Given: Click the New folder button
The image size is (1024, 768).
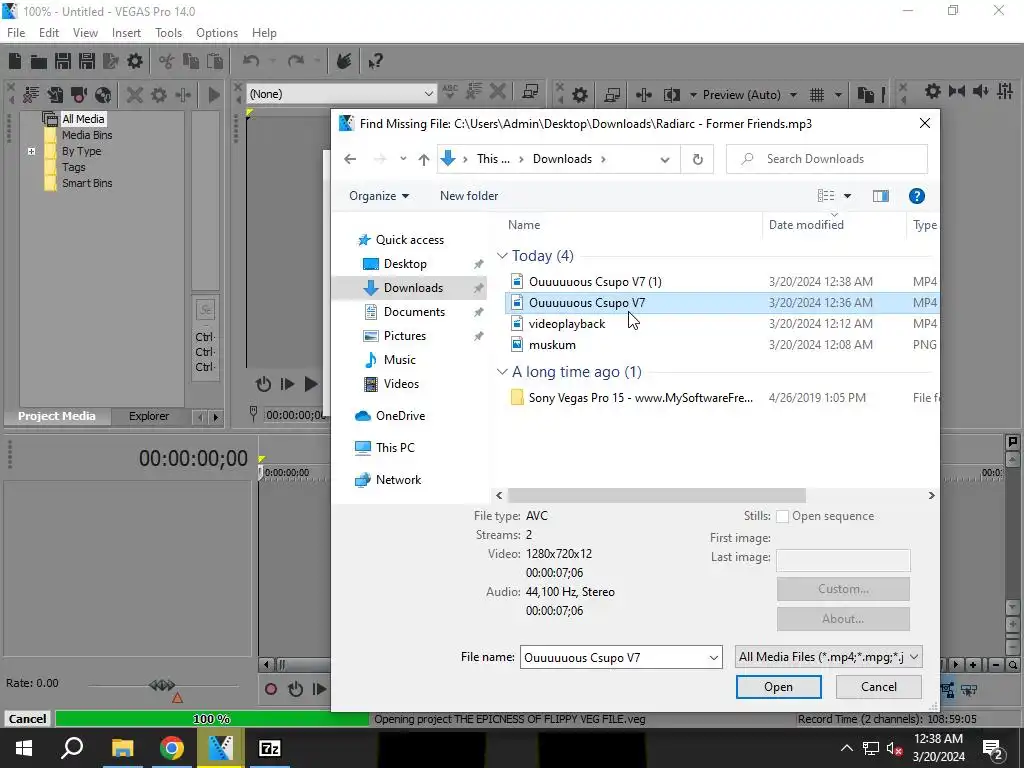Looking at the screenshot, I should [x=469, y=196].
